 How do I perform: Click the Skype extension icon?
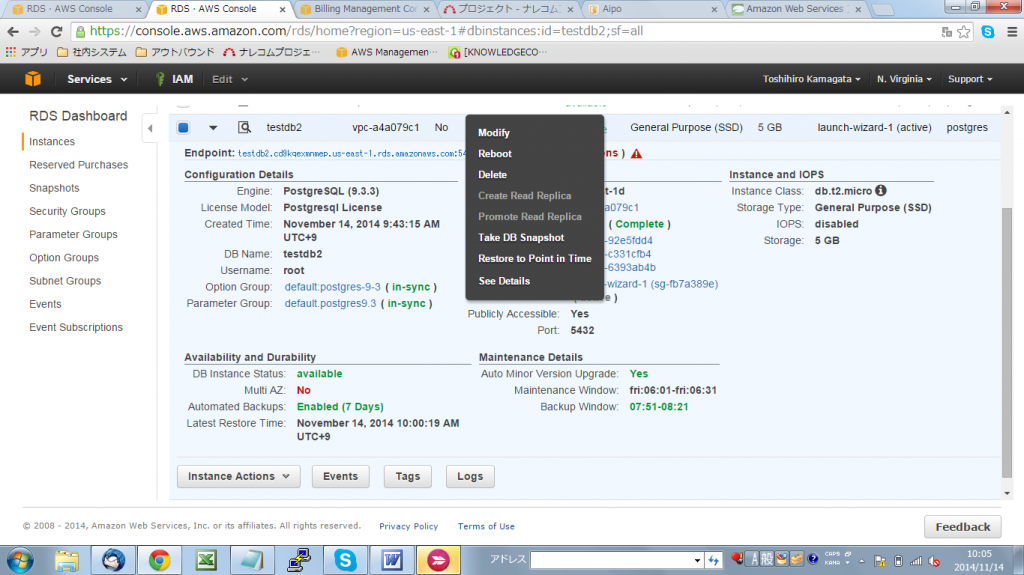(988, 31)
